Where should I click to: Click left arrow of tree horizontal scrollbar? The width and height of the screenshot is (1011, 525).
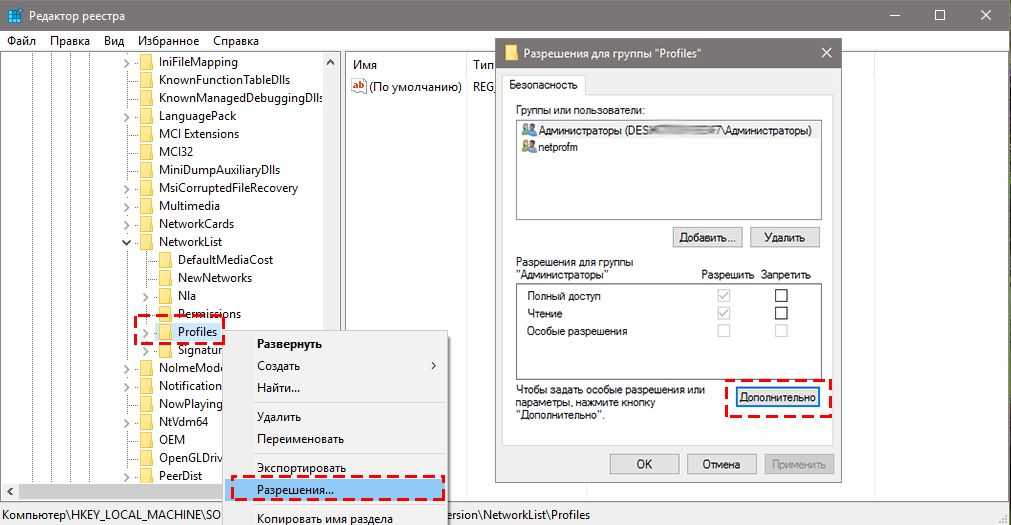click(10, 491)
